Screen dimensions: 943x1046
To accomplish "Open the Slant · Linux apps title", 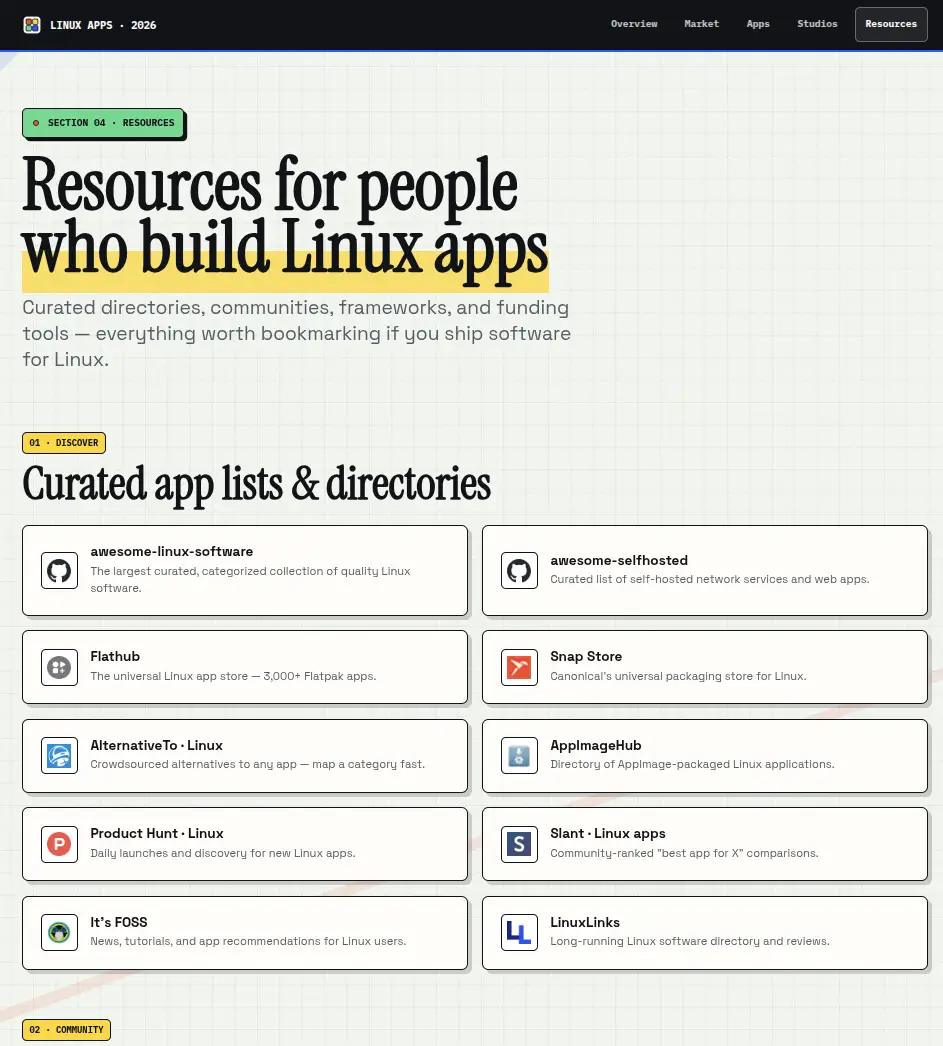I will click(x=608, y=833).
